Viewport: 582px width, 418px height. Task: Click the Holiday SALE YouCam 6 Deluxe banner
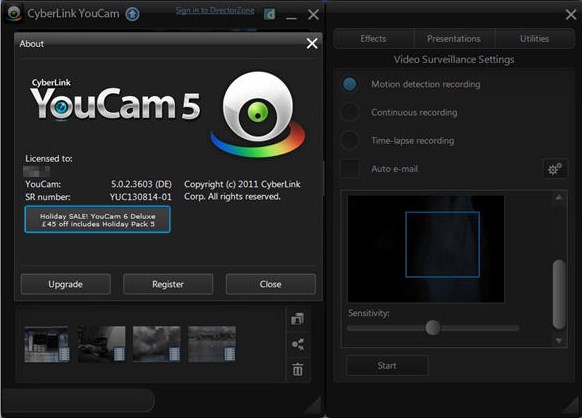click(98, 220)
